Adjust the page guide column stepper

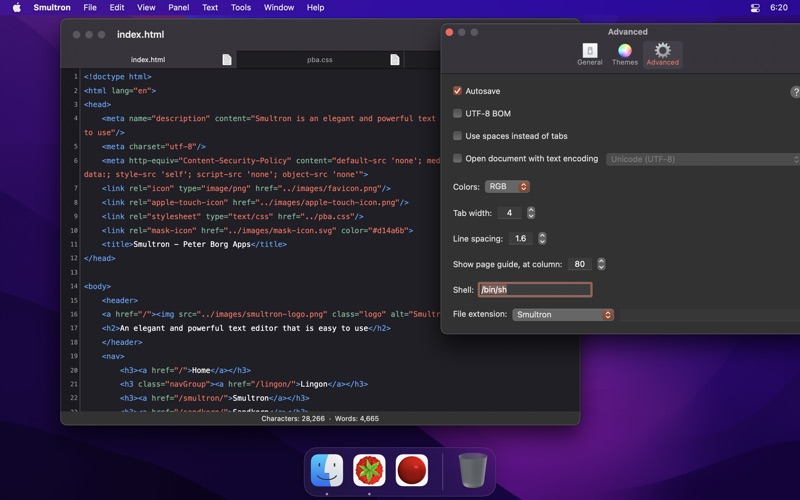tap(601, 264)
